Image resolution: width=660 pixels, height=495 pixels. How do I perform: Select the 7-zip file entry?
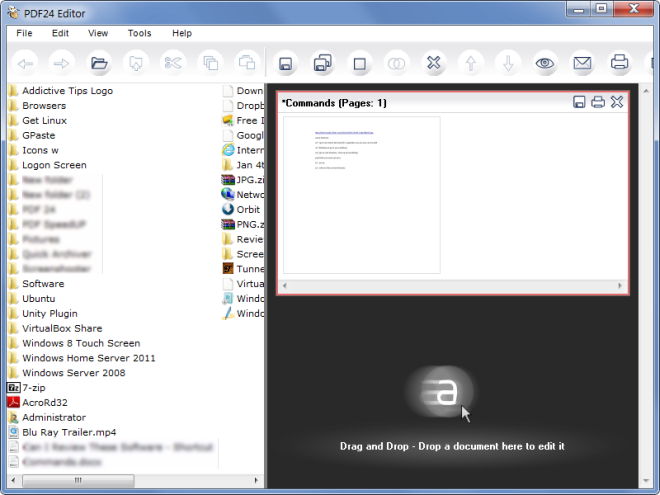(27, 388)
